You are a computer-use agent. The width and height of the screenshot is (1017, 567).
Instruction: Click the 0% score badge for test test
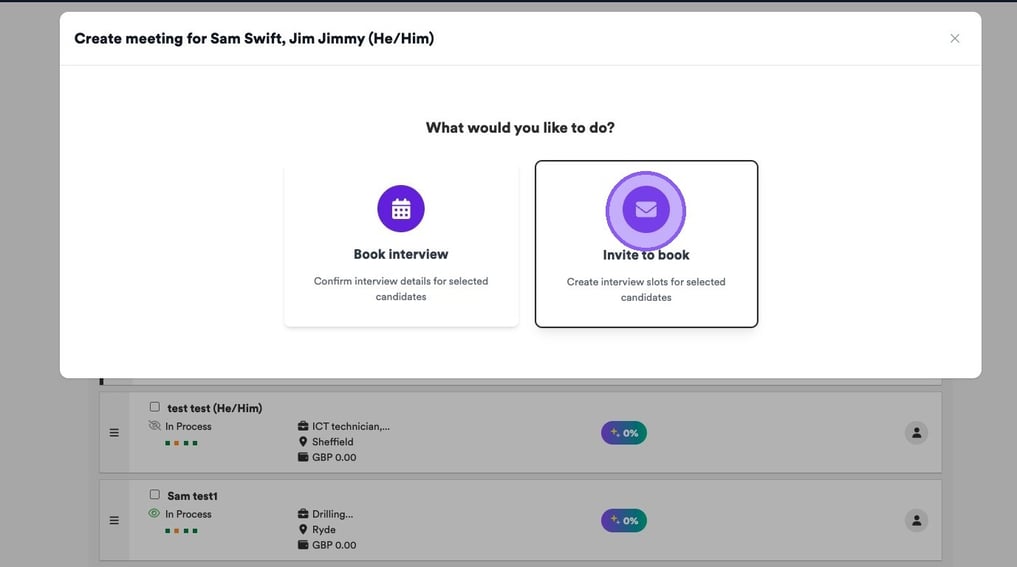coord(624,433)
